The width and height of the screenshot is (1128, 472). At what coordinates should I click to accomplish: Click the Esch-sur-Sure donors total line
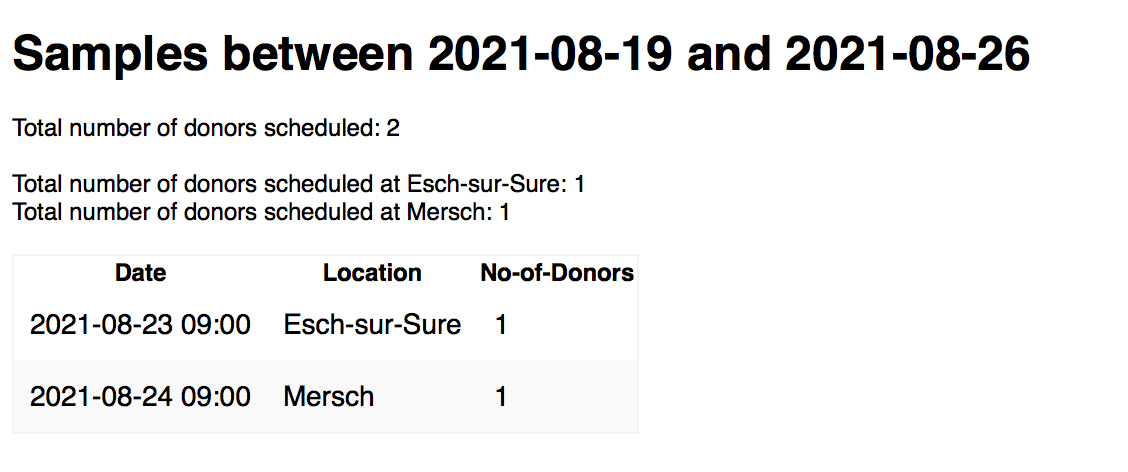(x=298, y=185)
